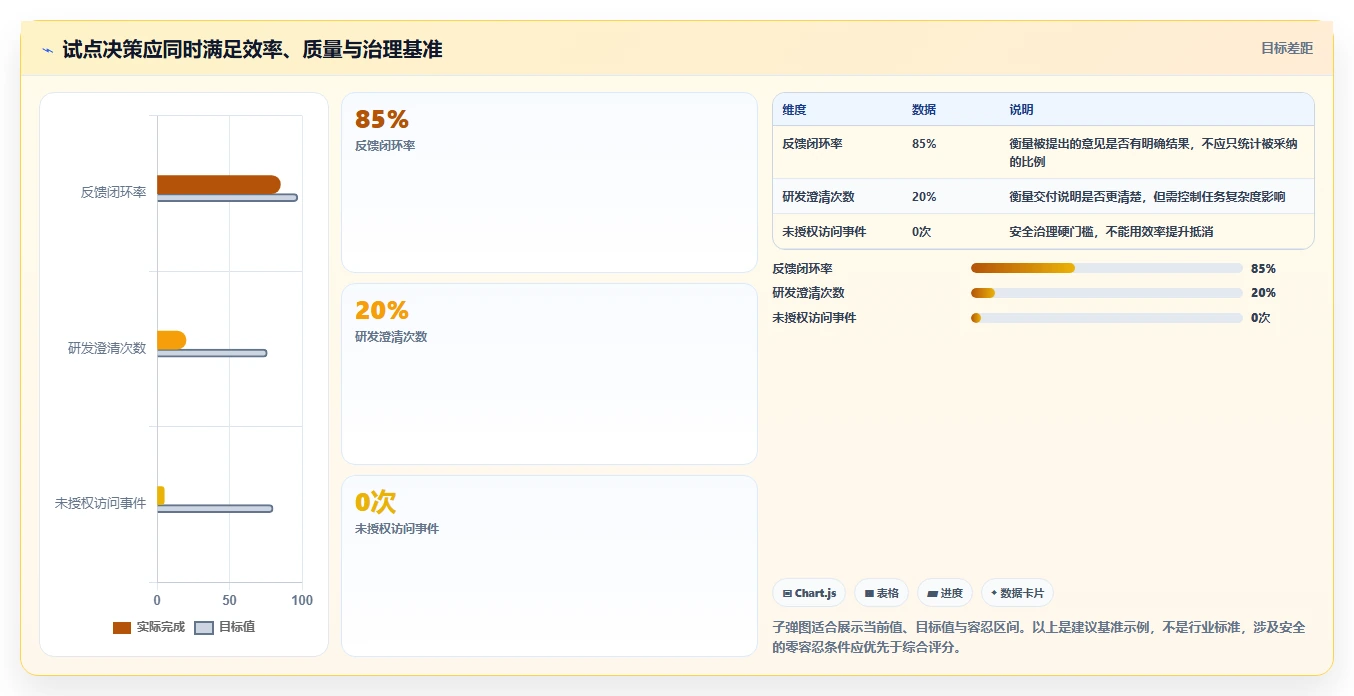This screenshot has height=696, width=1354.
Task: Click the 研发澄清次数 progress bar
Action: point(1107,293)
